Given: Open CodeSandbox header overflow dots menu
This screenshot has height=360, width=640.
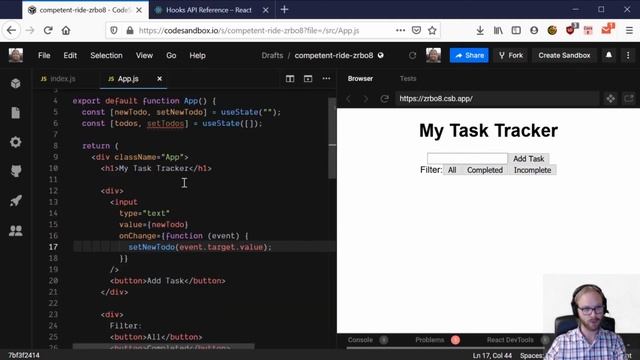Looking at the screenshot, I should (x=628, y=55).
